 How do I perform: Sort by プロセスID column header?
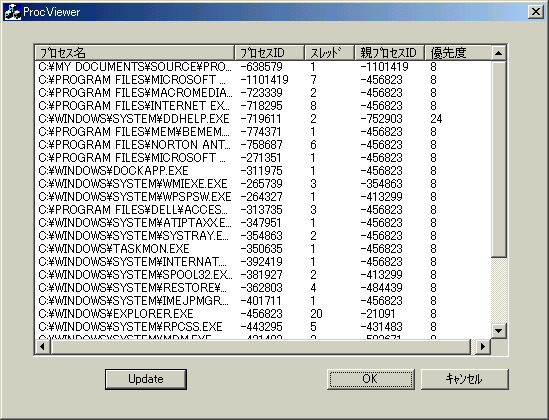click(269, 53)
